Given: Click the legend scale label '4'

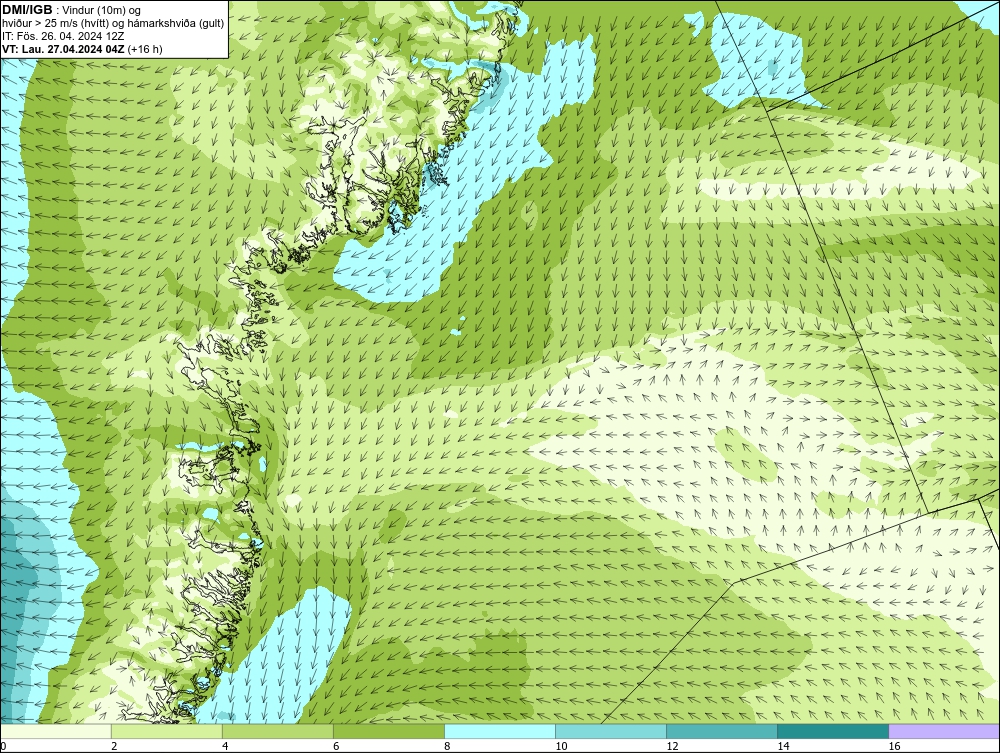Looking at the screenshot, I should 225,746.
